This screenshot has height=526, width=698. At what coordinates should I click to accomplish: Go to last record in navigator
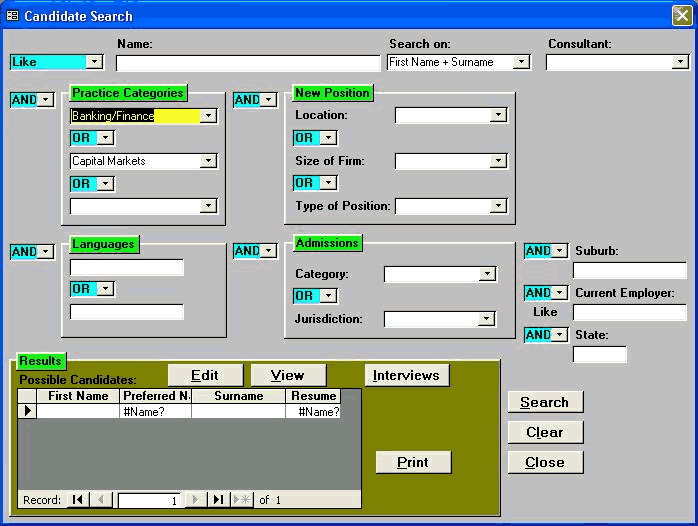pyautogui.click(x=219, y=500)
